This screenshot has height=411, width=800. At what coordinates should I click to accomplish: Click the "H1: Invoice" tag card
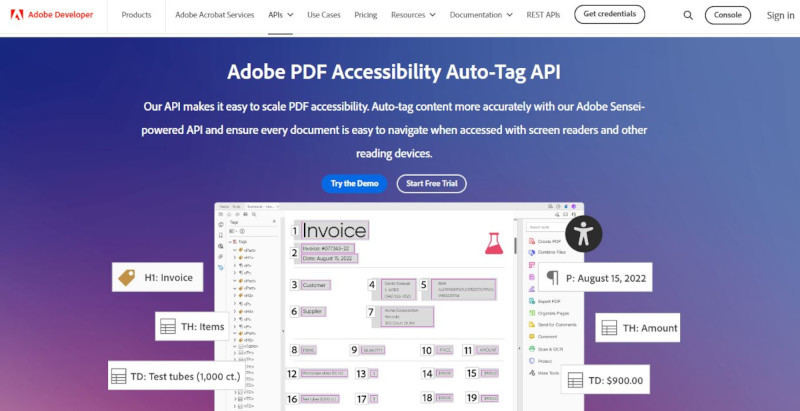[158, 277]
